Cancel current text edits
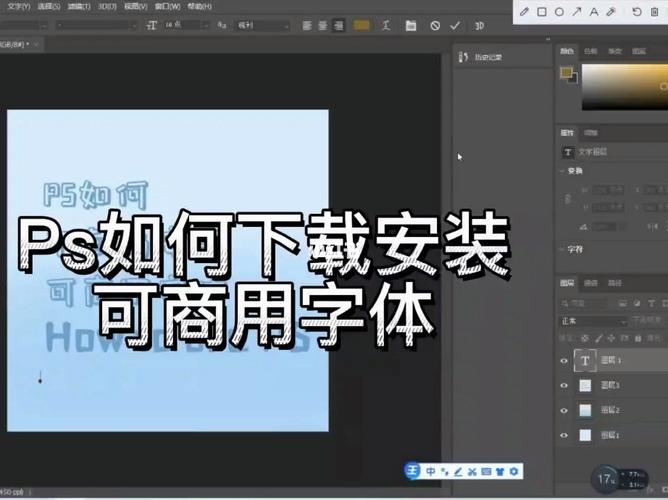The width and height of the screenshot is (668, 500). [435, 26]
